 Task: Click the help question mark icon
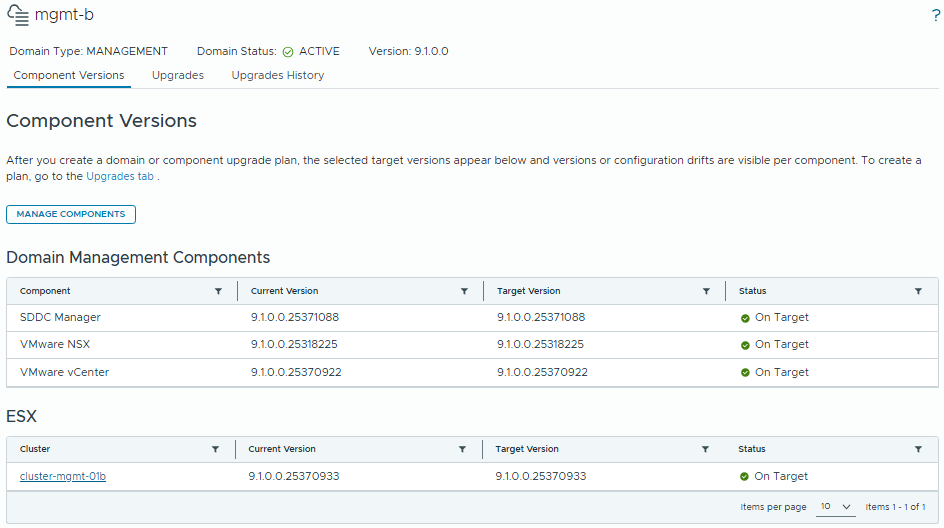pos(936,15)
